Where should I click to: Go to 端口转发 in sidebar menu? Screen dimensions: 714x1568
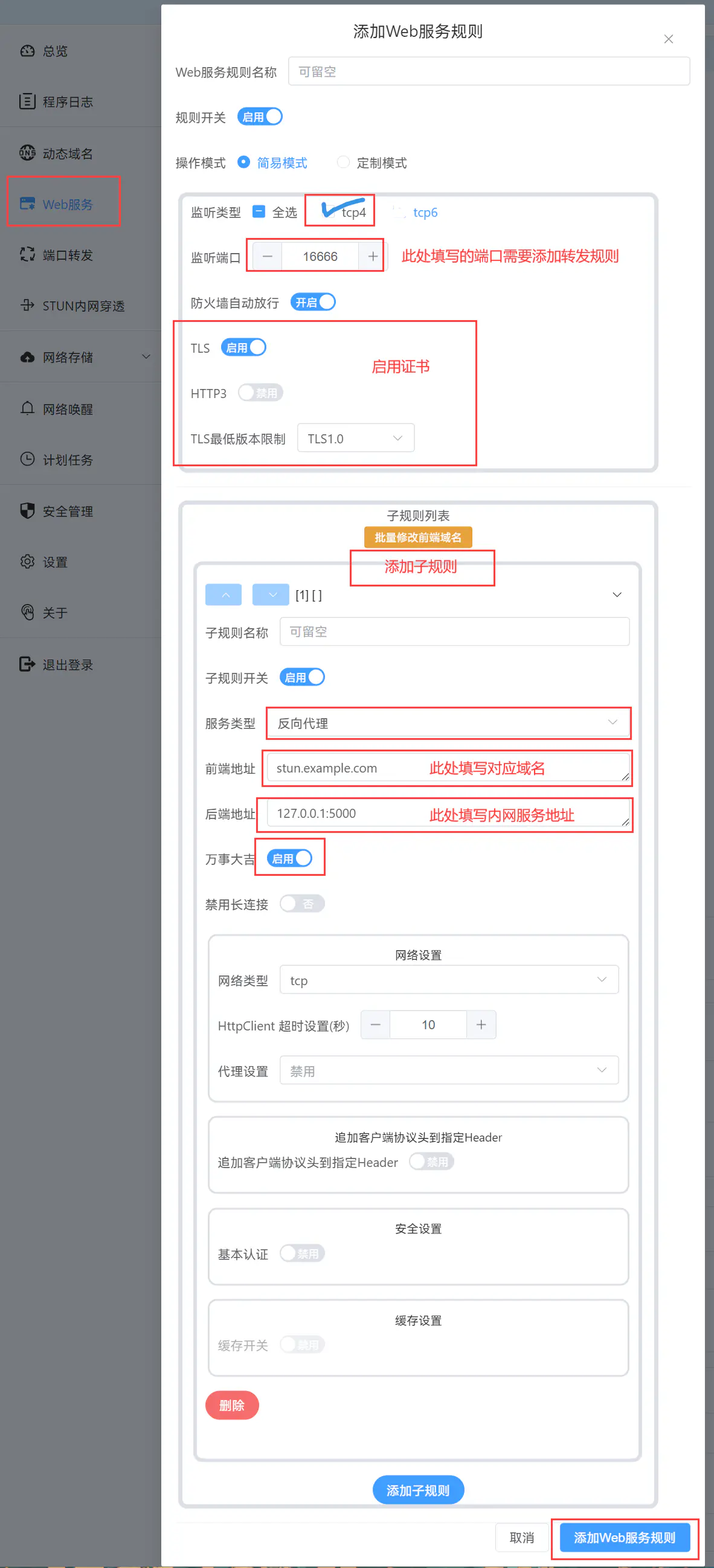tap(67, 255)
